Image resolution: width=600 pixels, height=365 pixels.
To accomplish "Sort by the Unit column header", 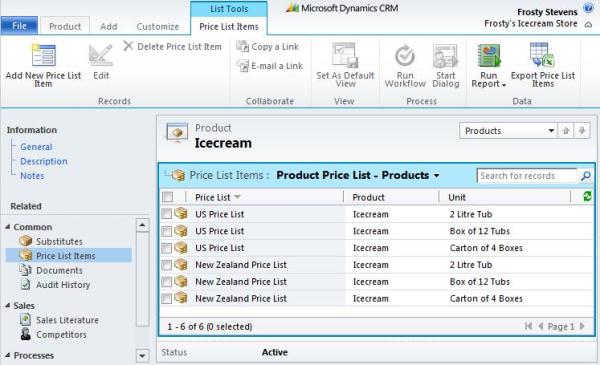I will pyautogui.click(x=457, y=197).
